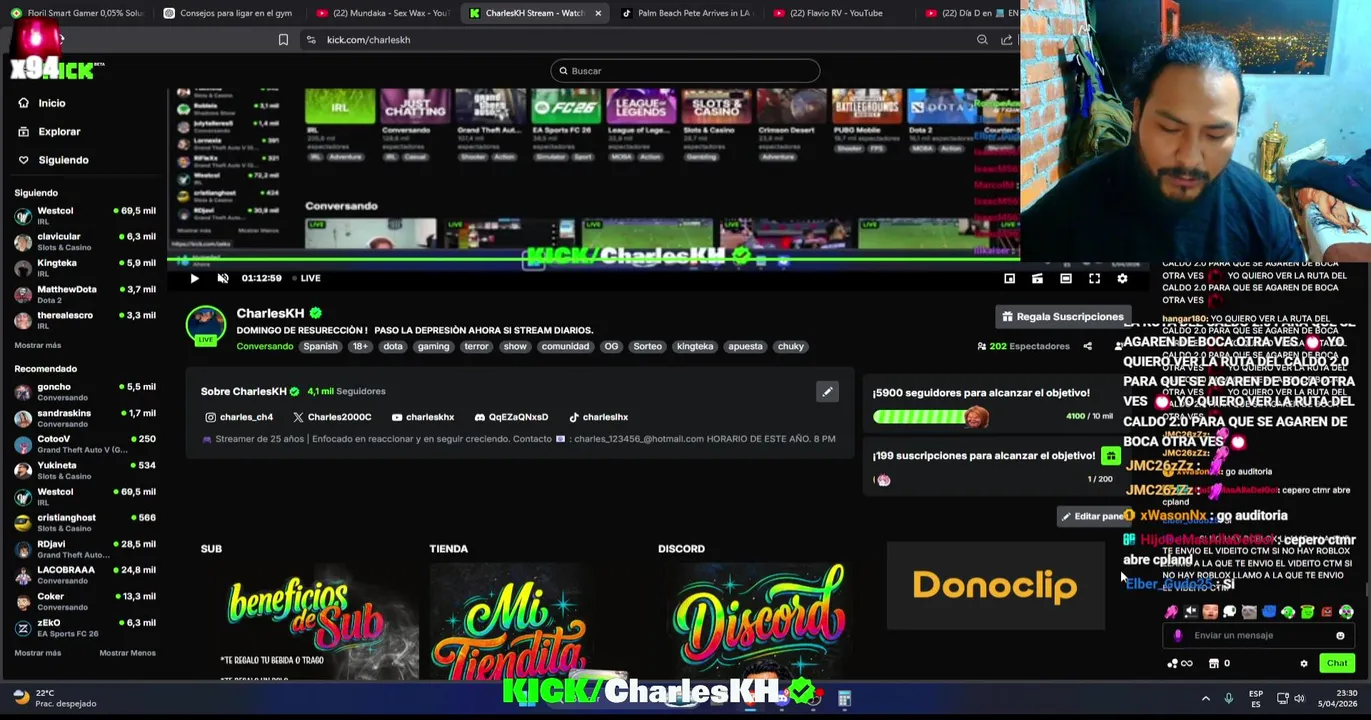The image size is (1371, 720).
Task: Click the Donoclip panel image
Action: tap(995, 586)
